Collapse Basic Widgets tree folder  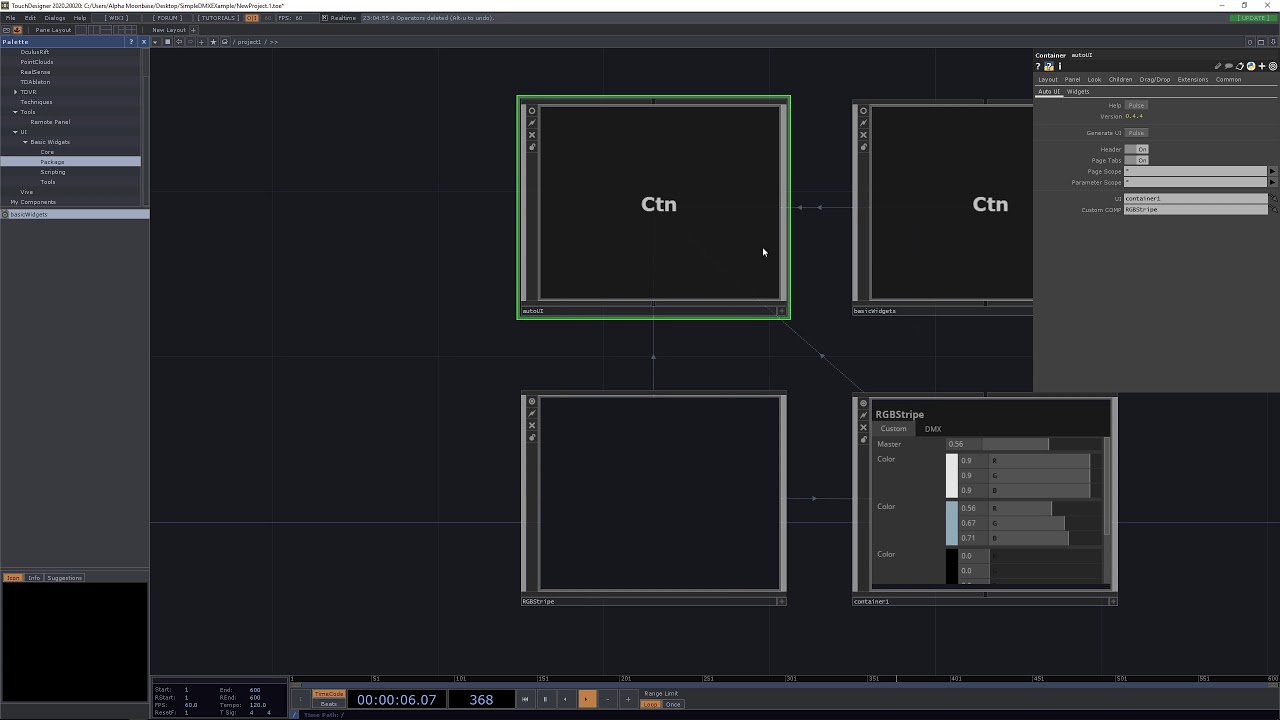pyautogui.click(x=25, y=142)
